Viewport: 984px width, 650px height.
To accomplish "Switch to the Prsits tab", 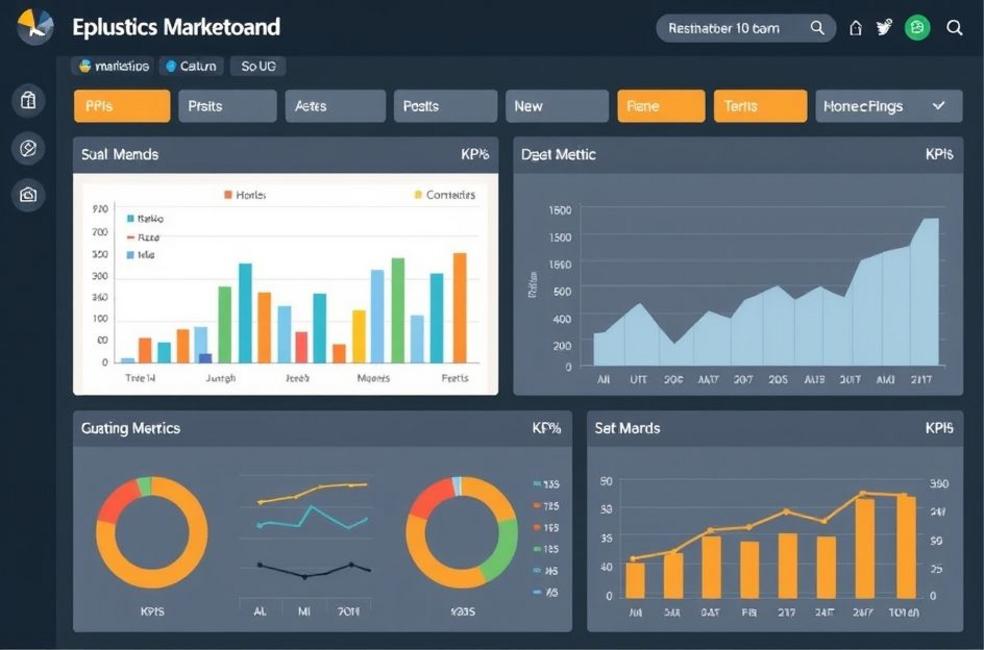I will click(227, 106).
